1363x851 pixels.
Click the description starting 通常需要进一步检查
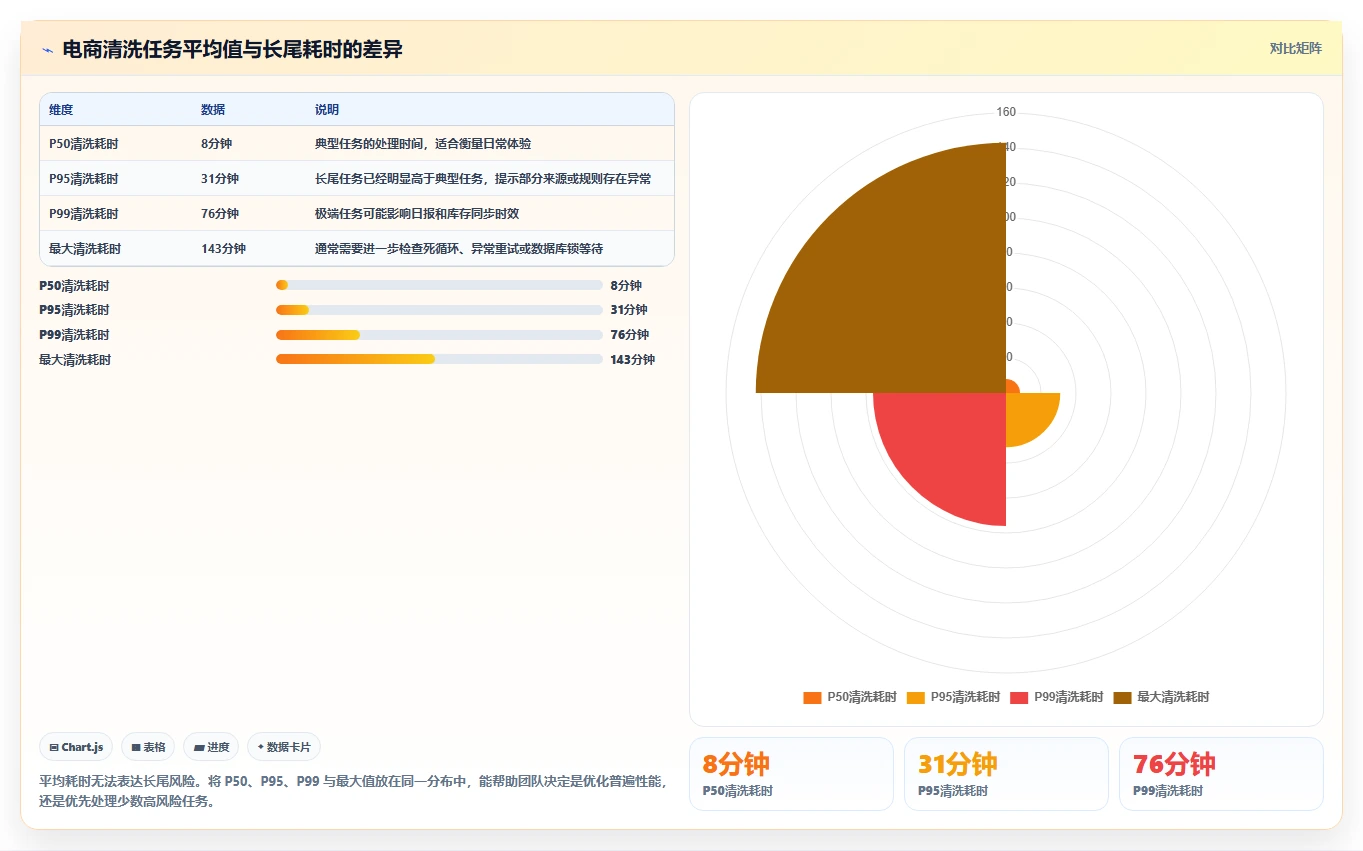coord(459,249)
